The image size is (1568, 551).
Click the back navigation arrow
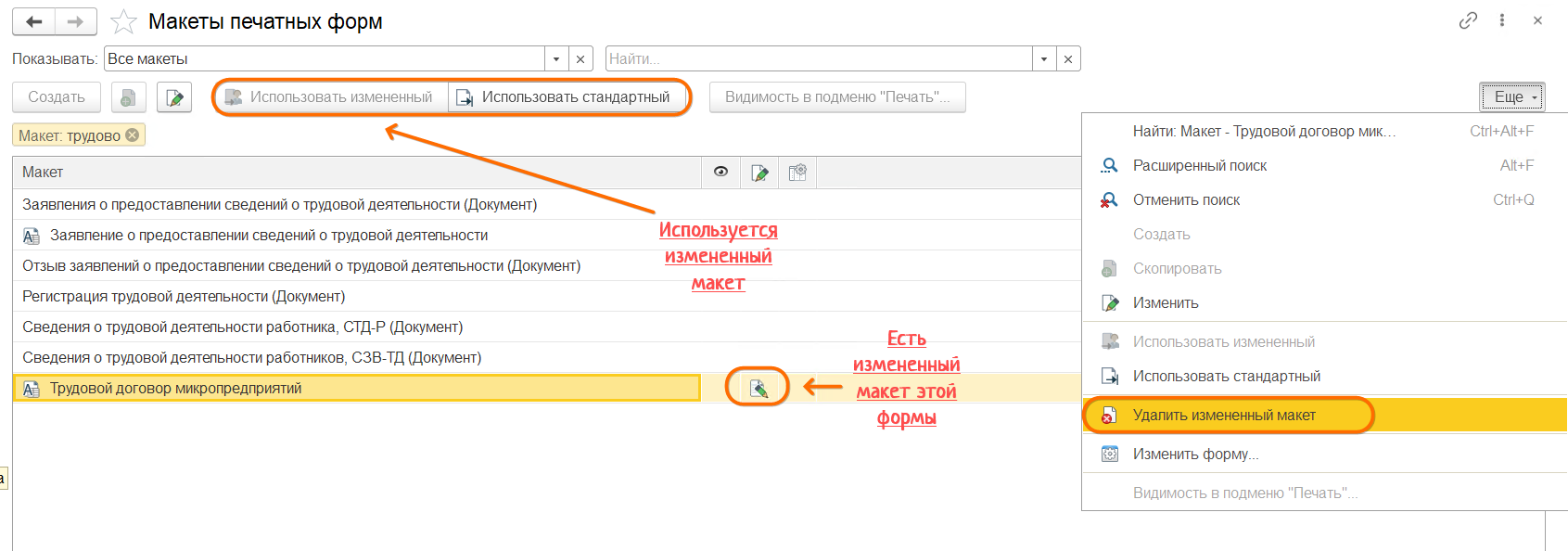click(34, 21)
